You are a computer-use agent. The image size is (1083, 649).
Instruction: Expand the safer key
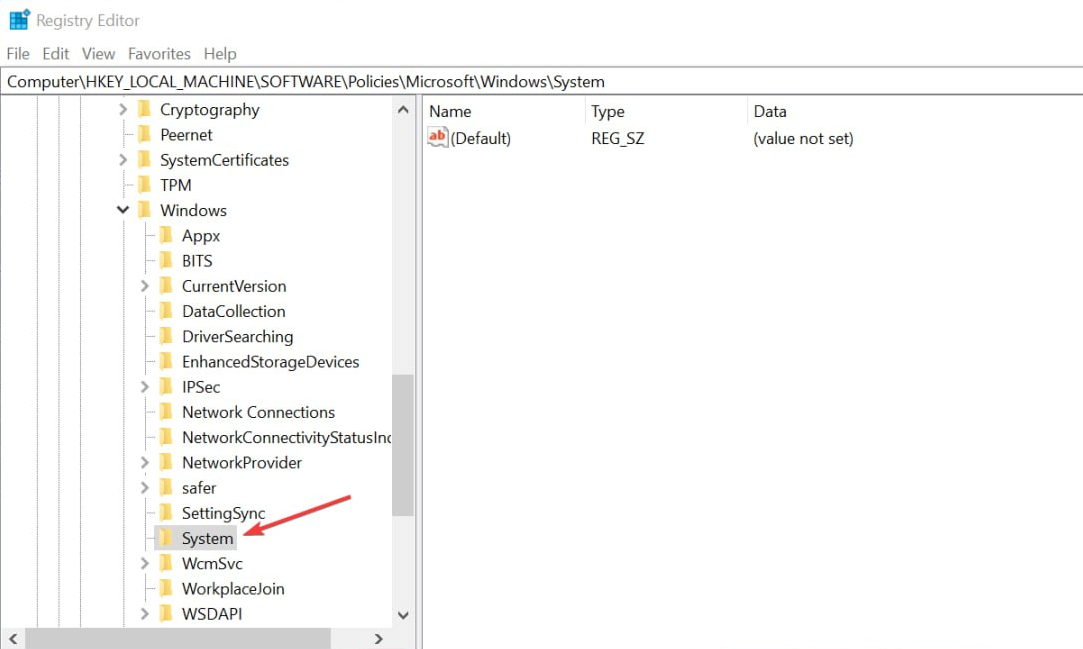click(144, 487)
